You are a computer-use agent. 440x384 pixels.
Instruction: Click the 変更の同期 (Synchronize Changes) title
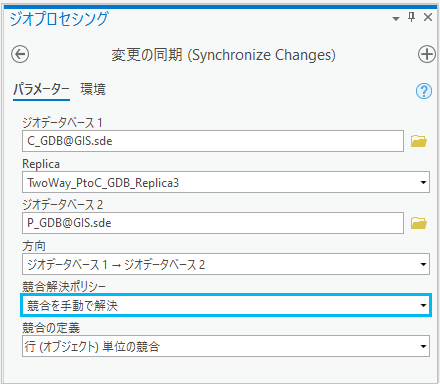click(x=223, y=55)
